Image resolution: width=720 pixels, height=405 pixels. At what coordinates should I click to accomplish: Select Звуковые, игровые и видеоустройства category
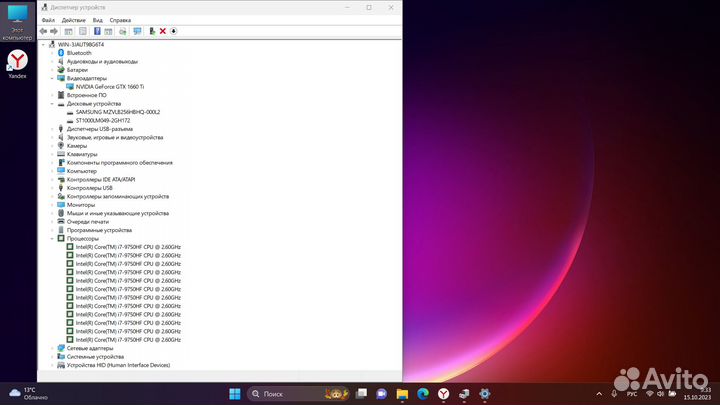pos(115,137)
